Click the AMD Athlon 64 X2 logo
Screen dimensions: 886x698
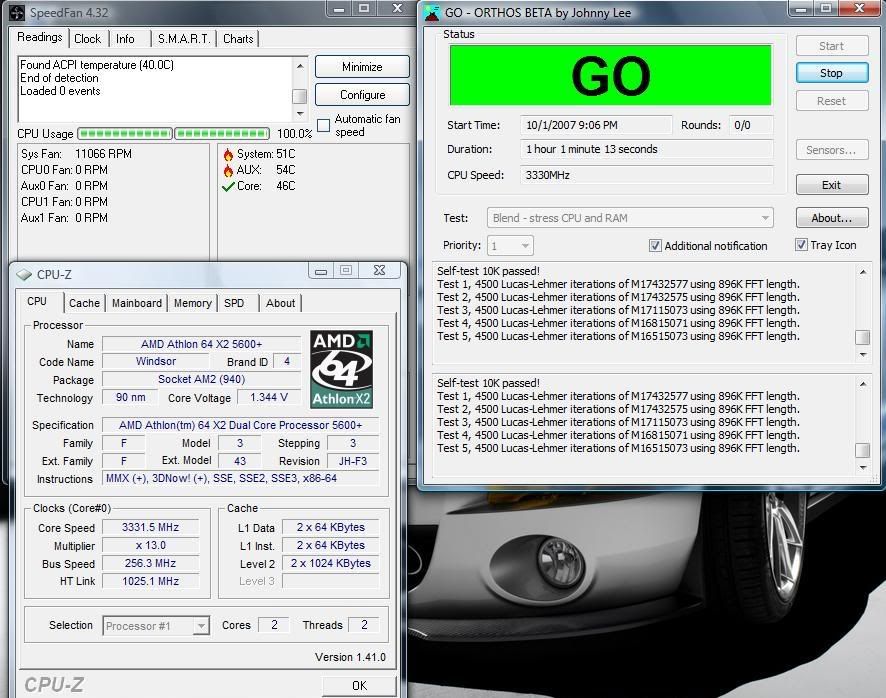[x=341, y=370]
